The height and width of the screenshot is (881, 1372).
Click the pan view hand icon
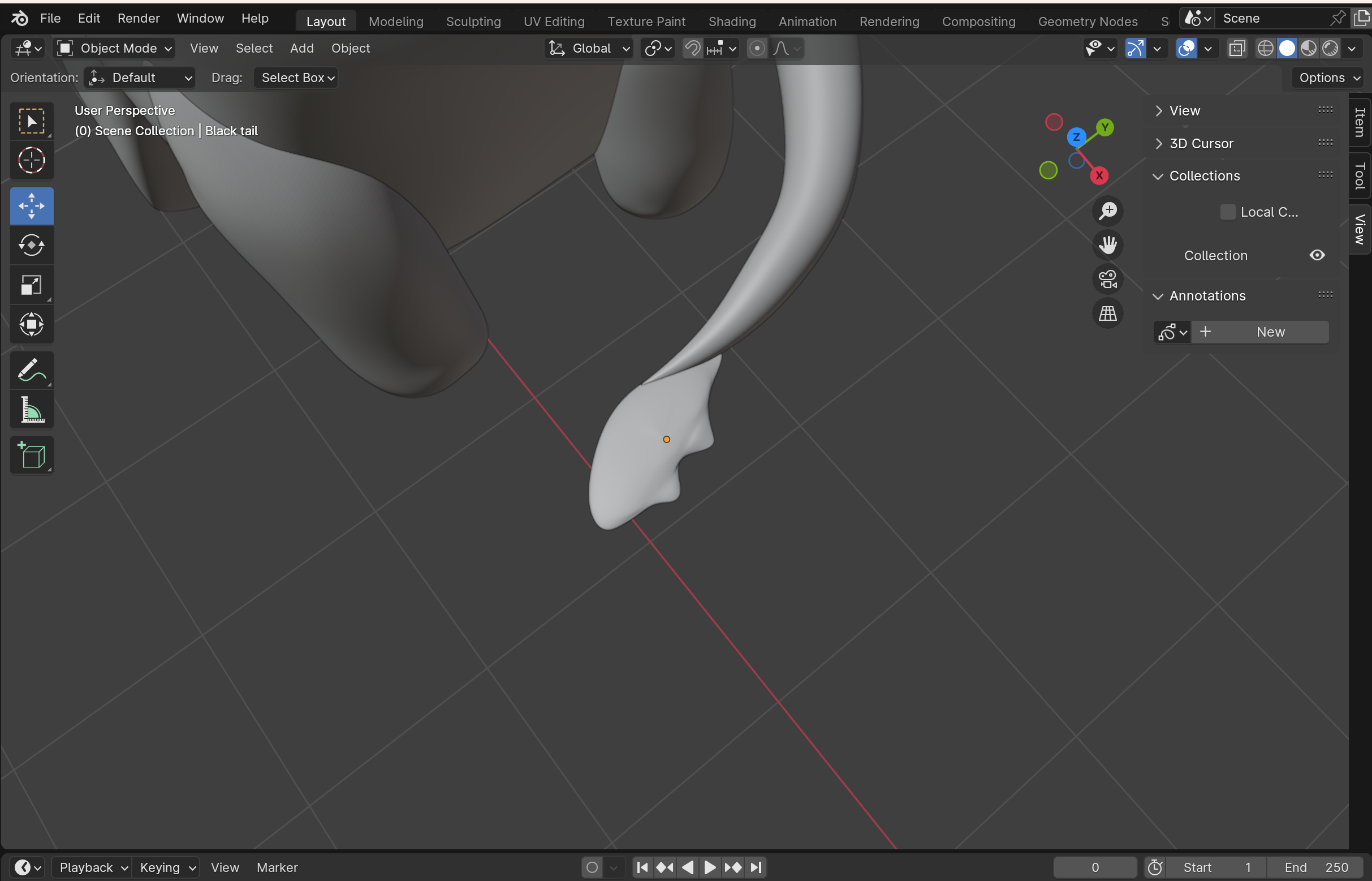point(1108,246)
